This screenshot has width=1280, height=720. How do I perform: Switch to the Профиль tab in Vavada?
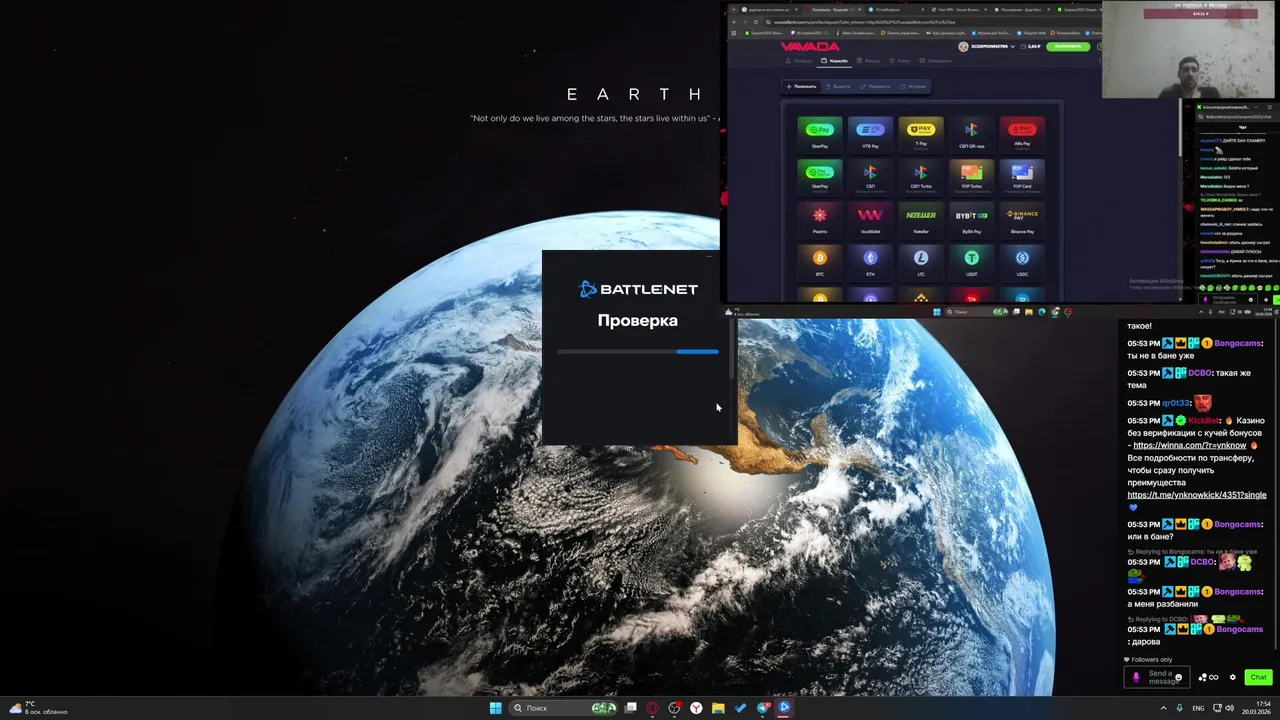pyautogui.click(x=799, y=61)
